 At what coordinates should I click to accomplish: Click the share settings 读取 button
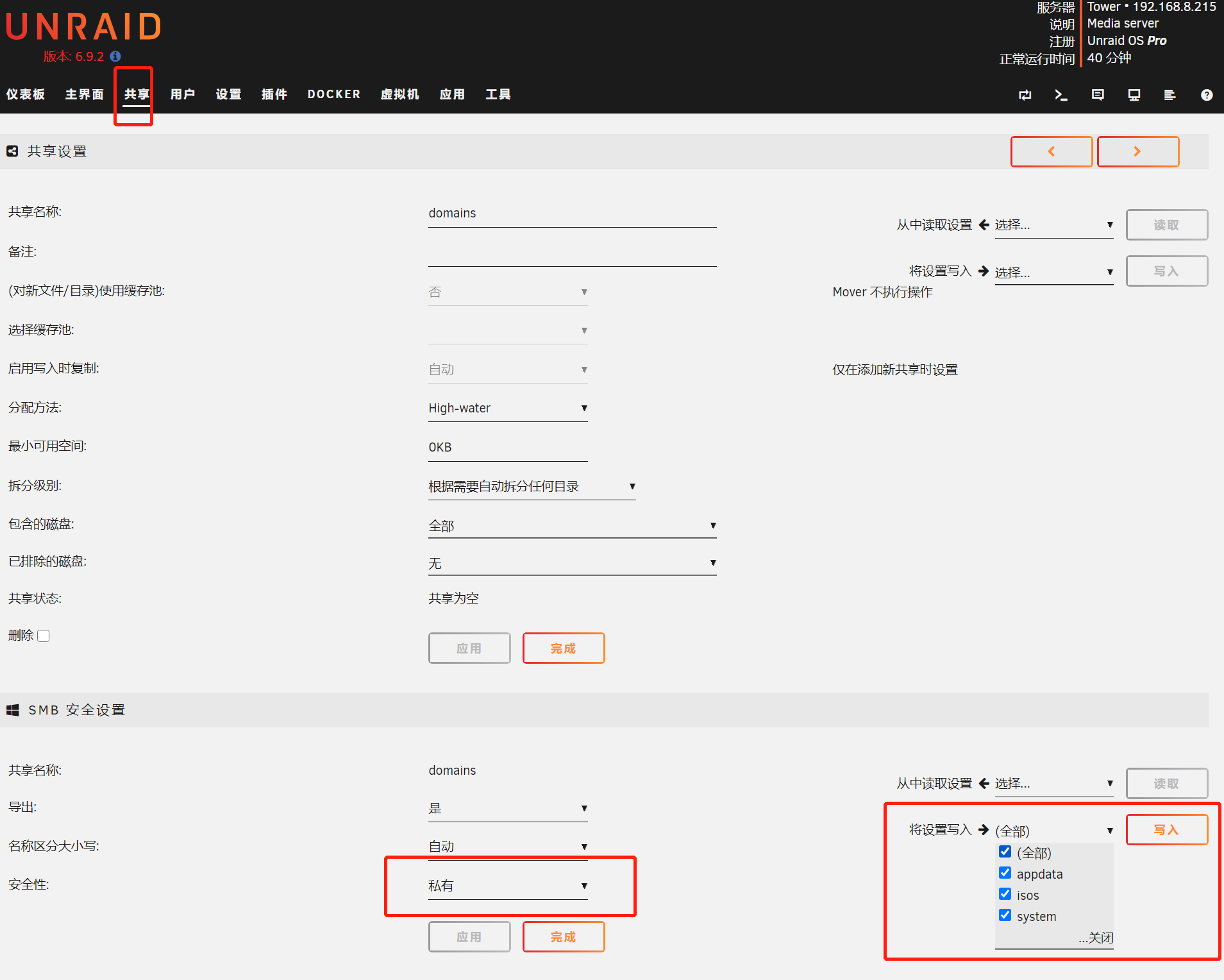[x=1167, y=225]
